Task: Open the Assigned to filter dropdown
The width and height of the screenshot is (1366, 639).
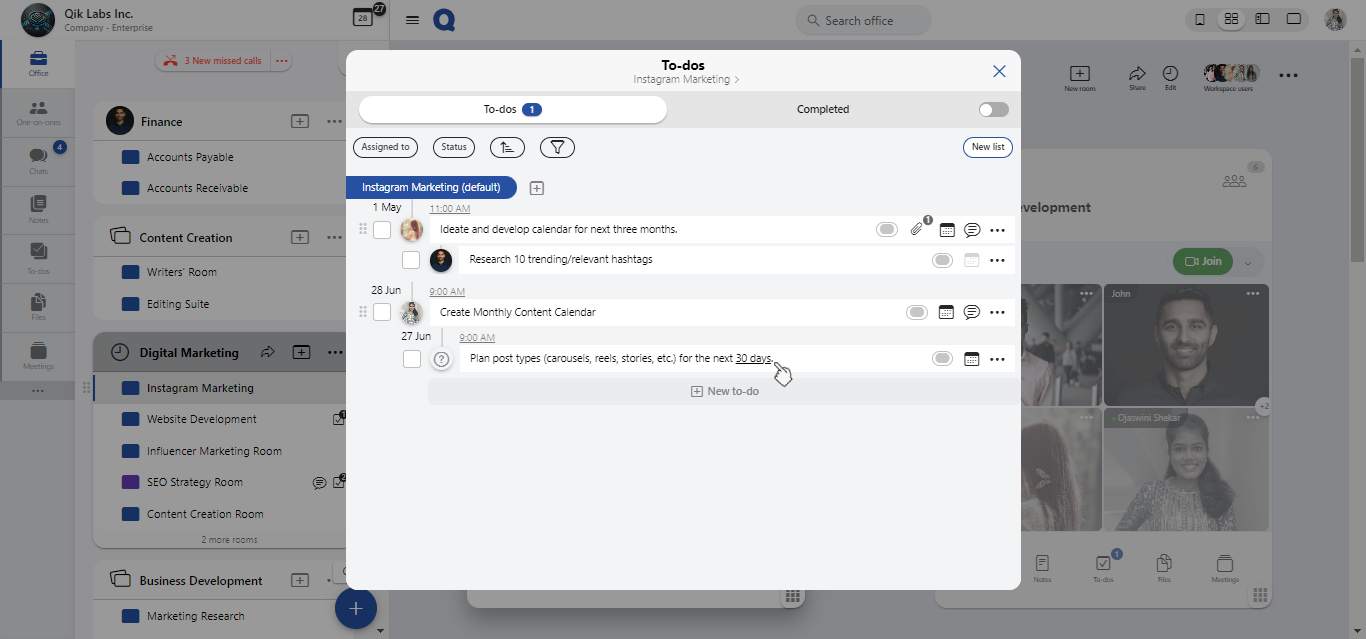Action: [x=385, y=148]
